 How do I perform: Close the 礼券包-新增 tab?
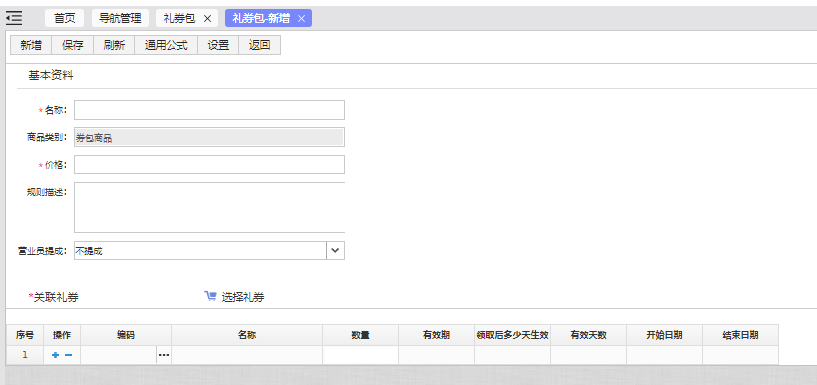click(x=301, y=19)
